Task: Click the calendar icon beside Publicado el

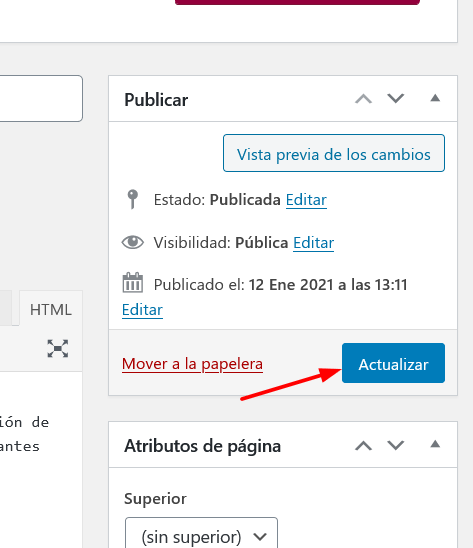Action: [x=132, y=282]
